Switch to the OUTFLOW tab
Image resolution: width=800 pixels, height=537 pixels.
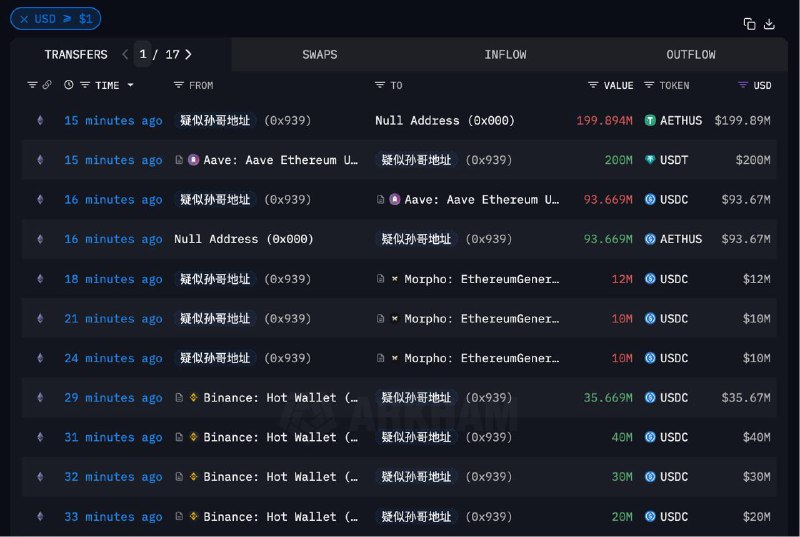tap(690, 55)
